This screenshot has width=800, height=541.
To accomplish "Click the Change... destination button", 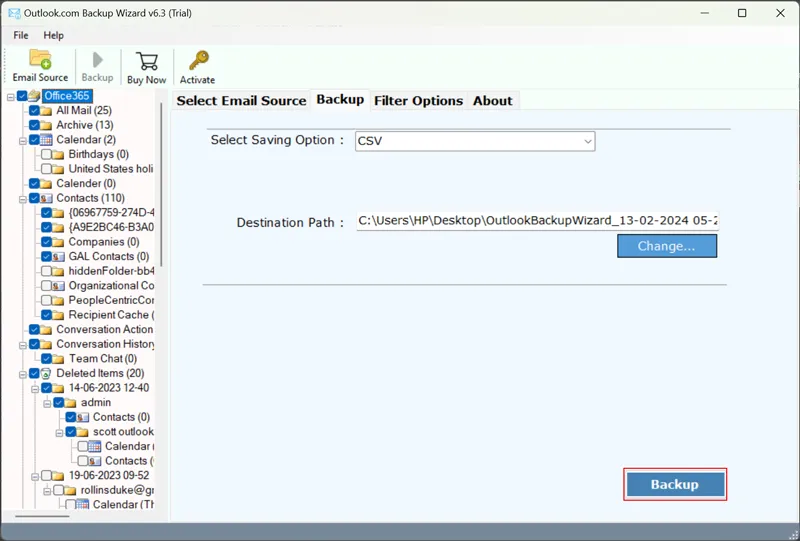I will (x=666, y=246).
